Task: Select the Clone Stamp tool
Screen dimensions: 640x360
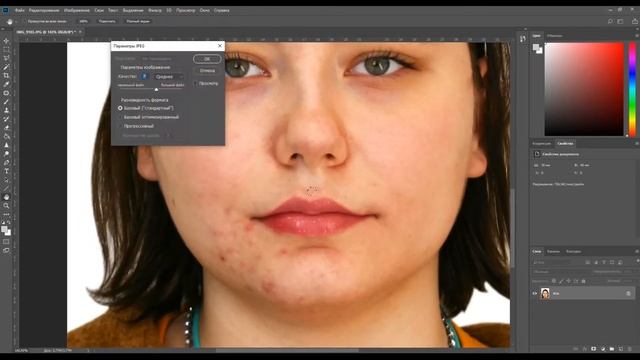Action: [6, 110]
